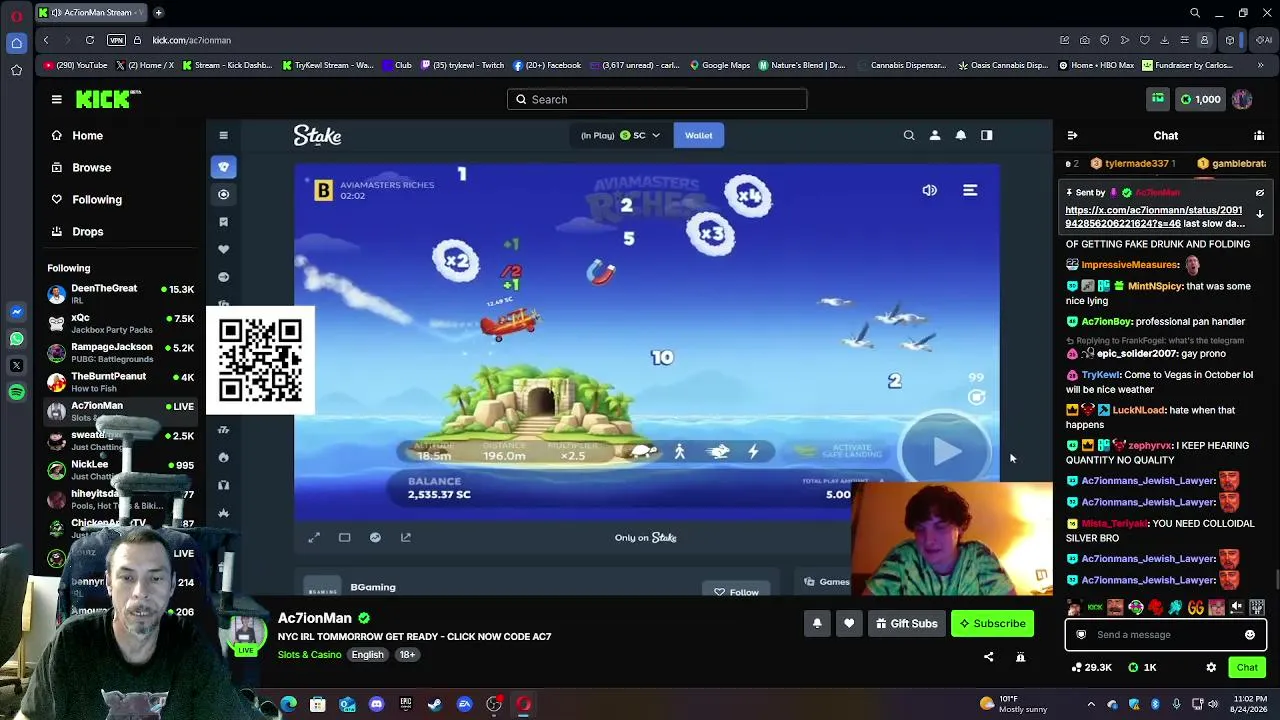Open chat settings gear
Viewport: 1280px width, 720px height.
click(x=1211, y=667)
